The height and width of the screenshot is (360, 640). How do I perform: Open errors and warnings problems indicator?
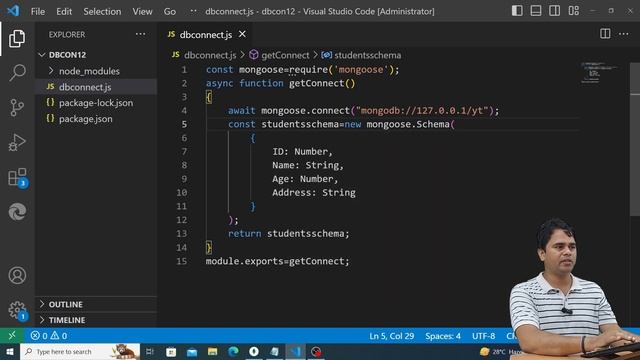(x=49, y=336)
